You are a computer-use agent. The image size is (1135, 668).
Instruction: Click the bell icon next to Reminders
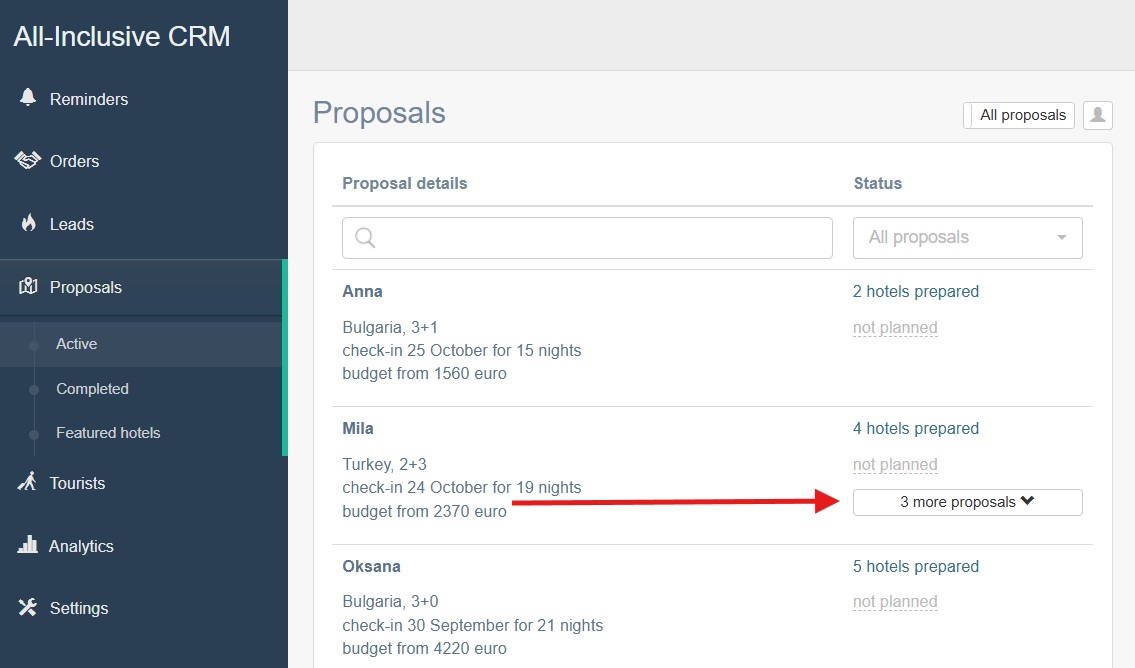point(27,98)
